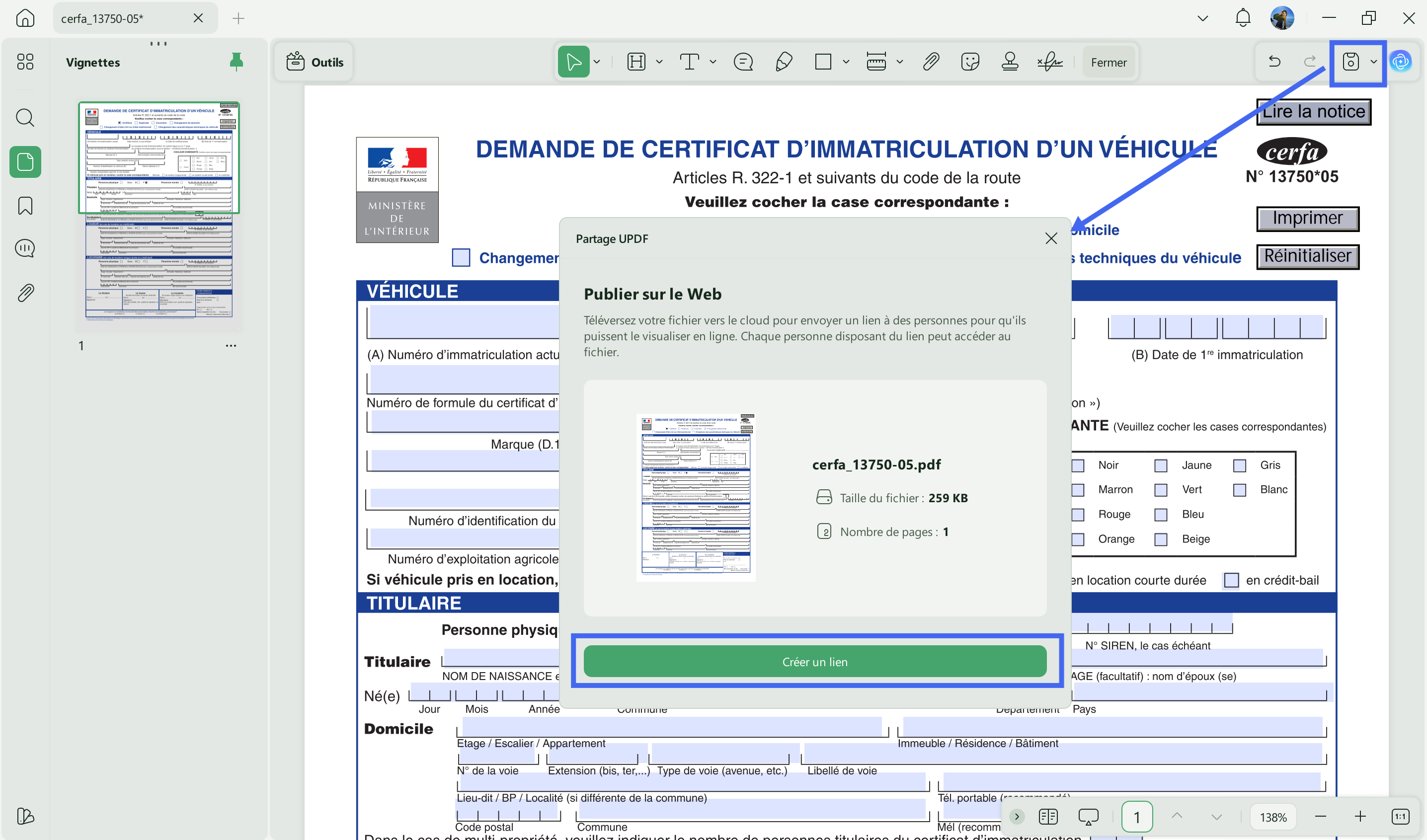
Task: Select the text box tool
Action: 689,62
